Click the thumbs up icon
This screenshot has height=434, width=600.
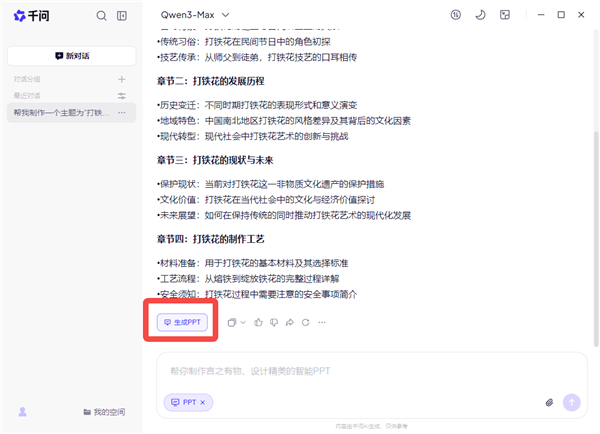click(x=258, y=322)
